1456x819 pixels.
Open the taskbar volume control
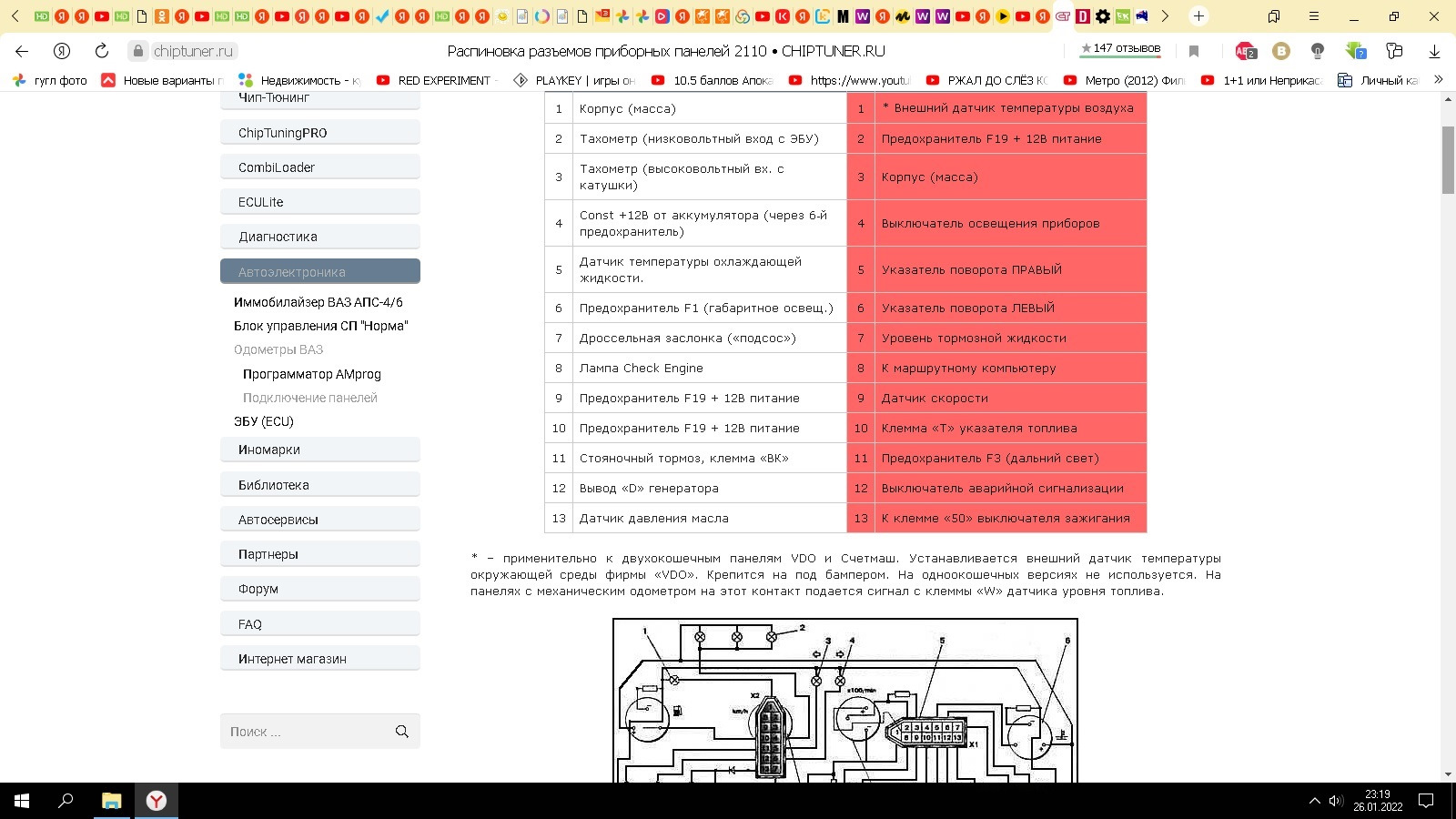1336,801
